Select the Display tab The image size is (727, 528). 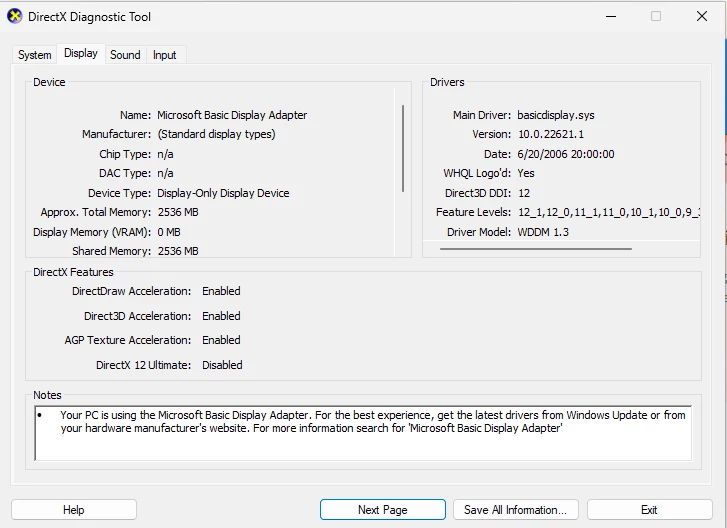click(x=81, y=53)
